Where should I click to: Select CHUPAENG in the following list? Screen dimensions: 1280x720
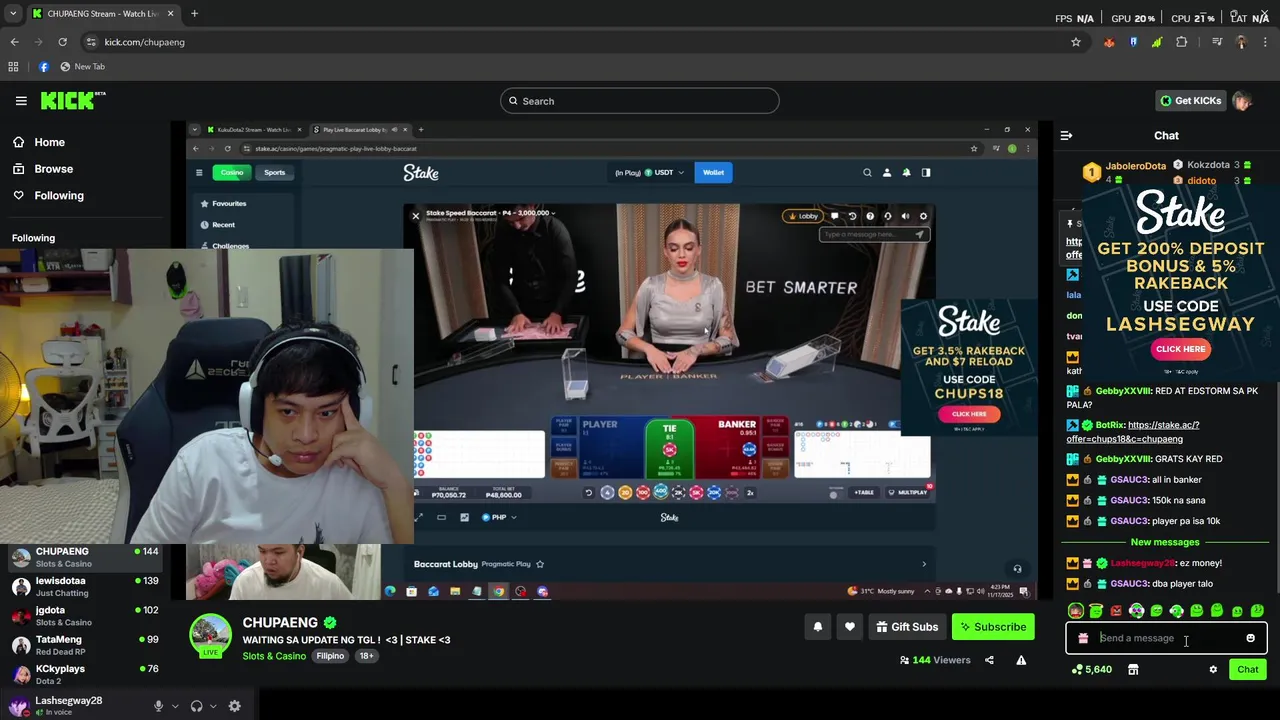[85, 557]
